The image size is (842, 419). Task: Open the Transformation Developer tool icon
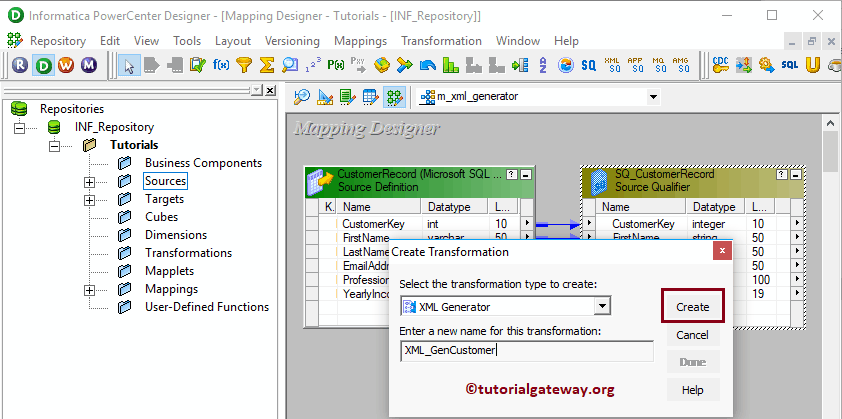click(x=348, y=97)
